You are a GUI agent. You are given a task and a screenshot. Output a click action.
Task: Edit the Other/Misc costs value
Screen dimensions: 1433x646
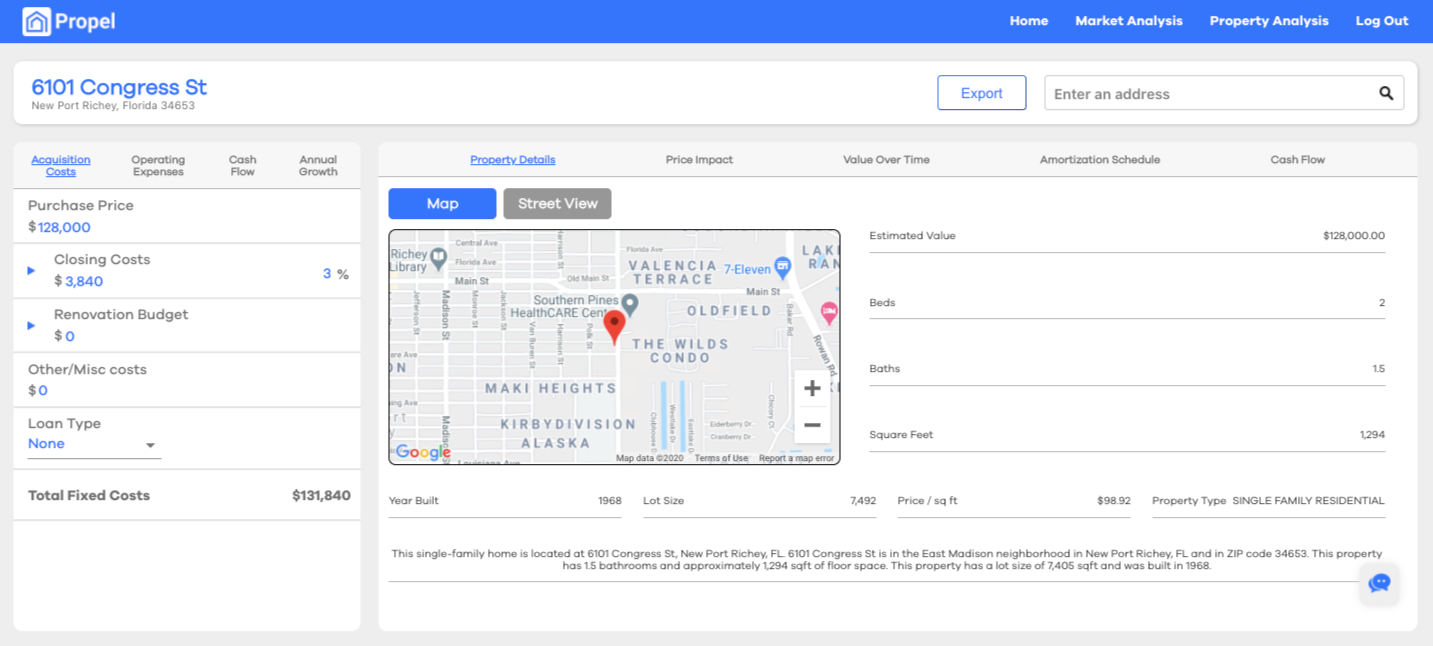43,391
